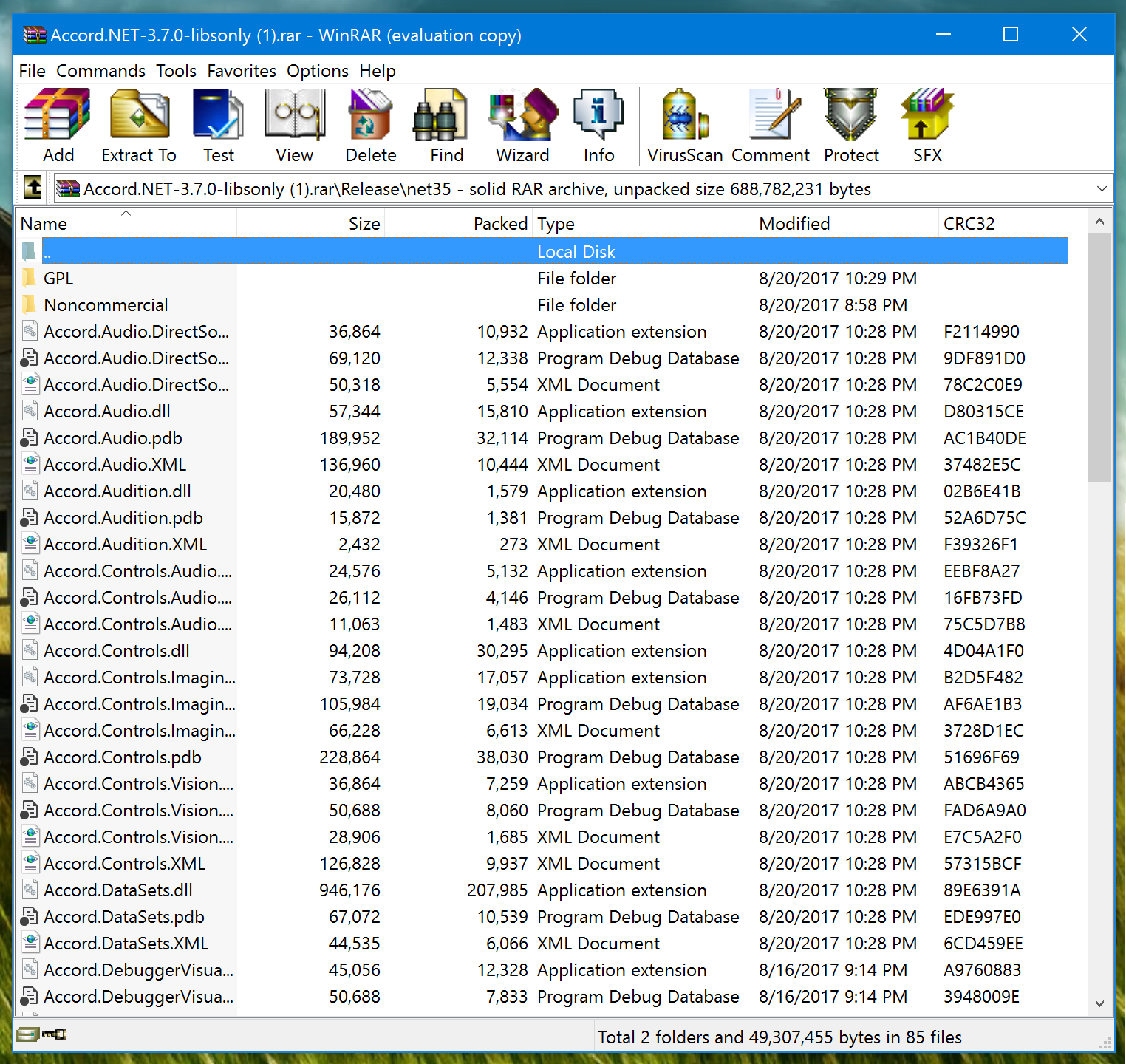Select the Accord.DataSets.dll file
Screen dimensions: 1126x1064
(118, 890)
